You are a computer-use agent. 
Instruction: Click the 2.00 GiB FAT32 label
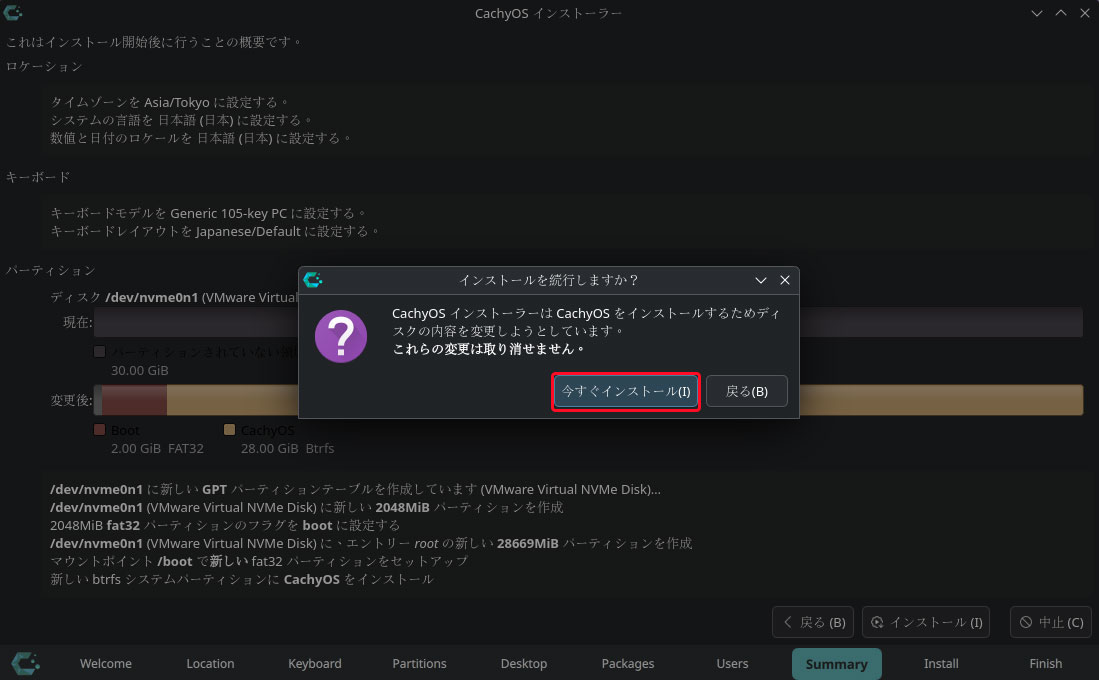click(157, 449)
